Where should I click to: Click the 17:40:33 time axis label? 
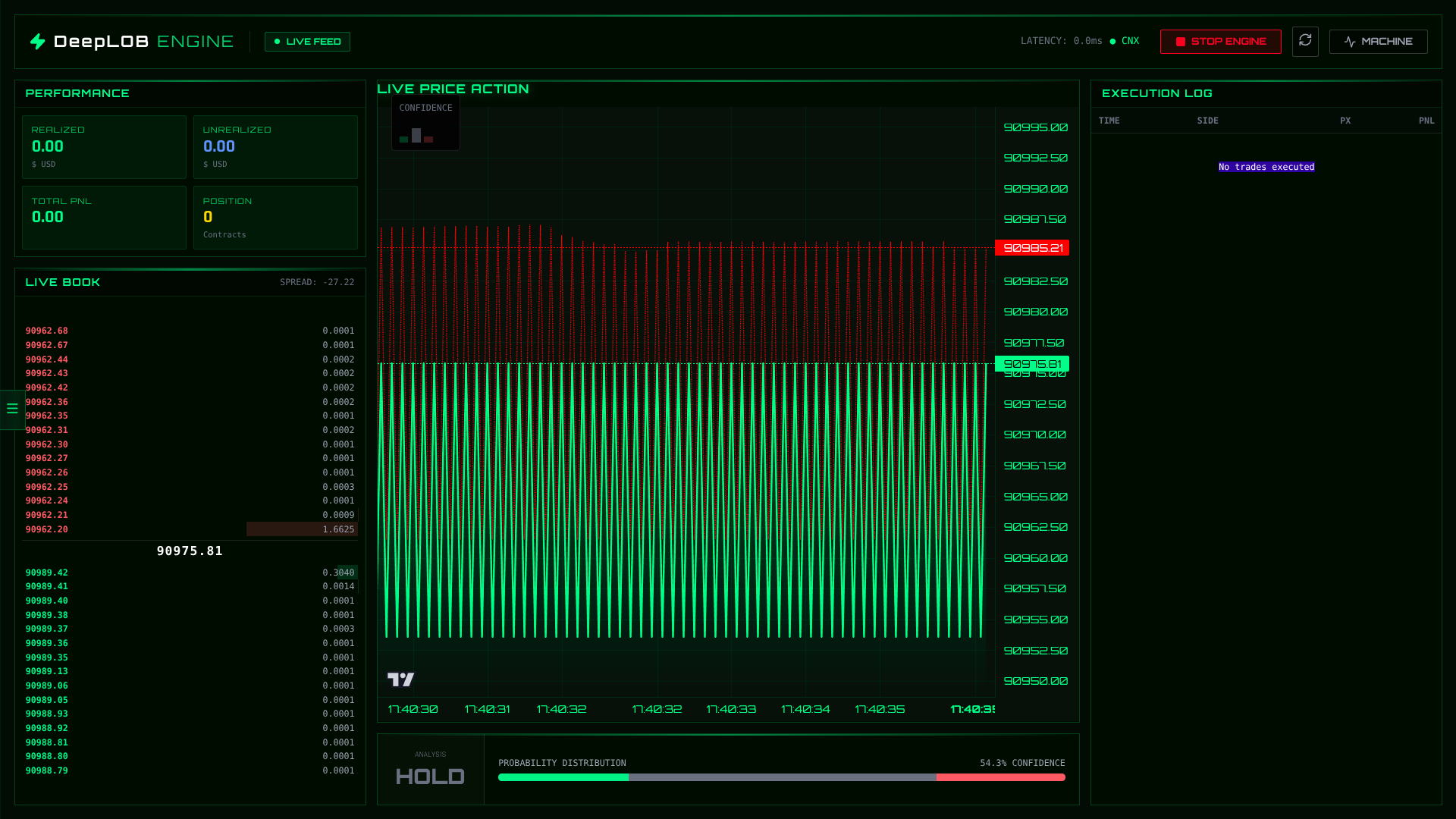click(x=731, y=709)
